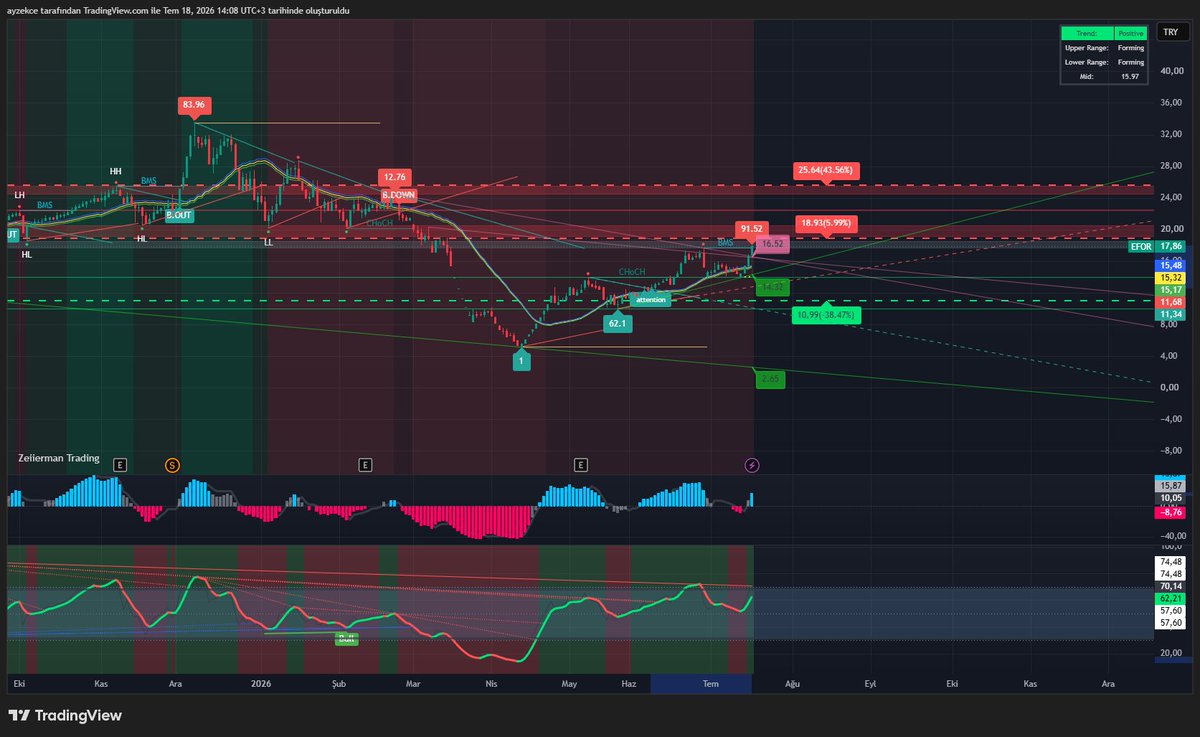Click the Lower Range row label

click(x=1087, y=61)
